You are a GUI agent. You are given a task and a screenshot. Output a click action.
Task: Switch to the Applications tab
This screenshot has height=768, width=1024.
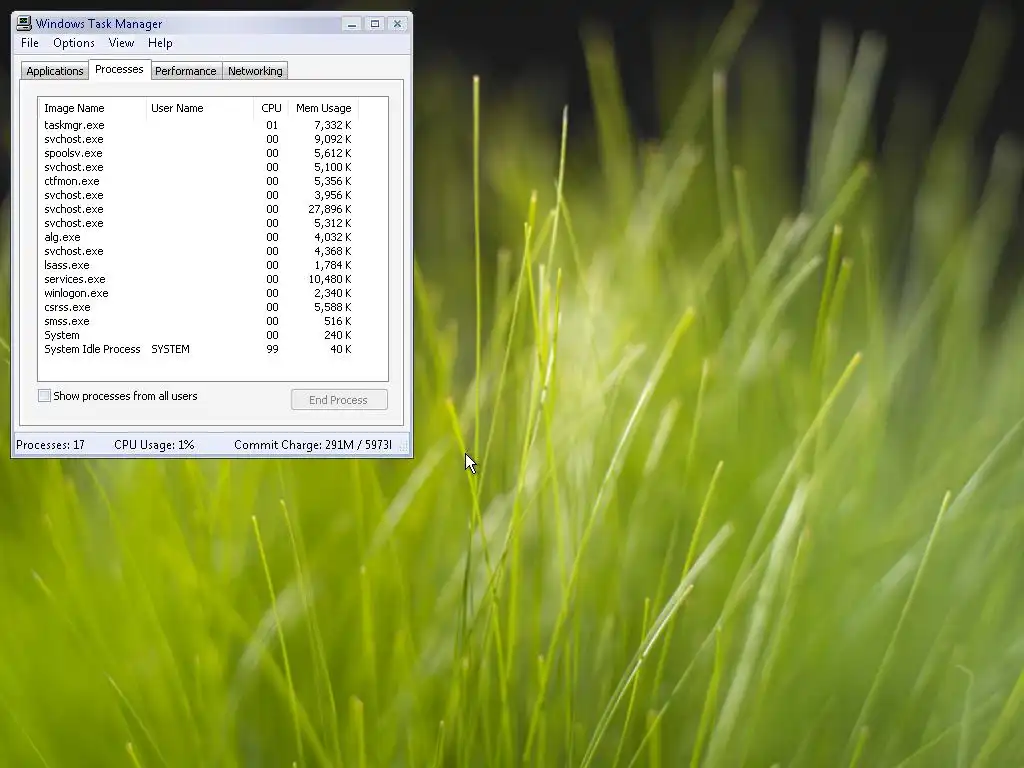(x=55, y=71)
